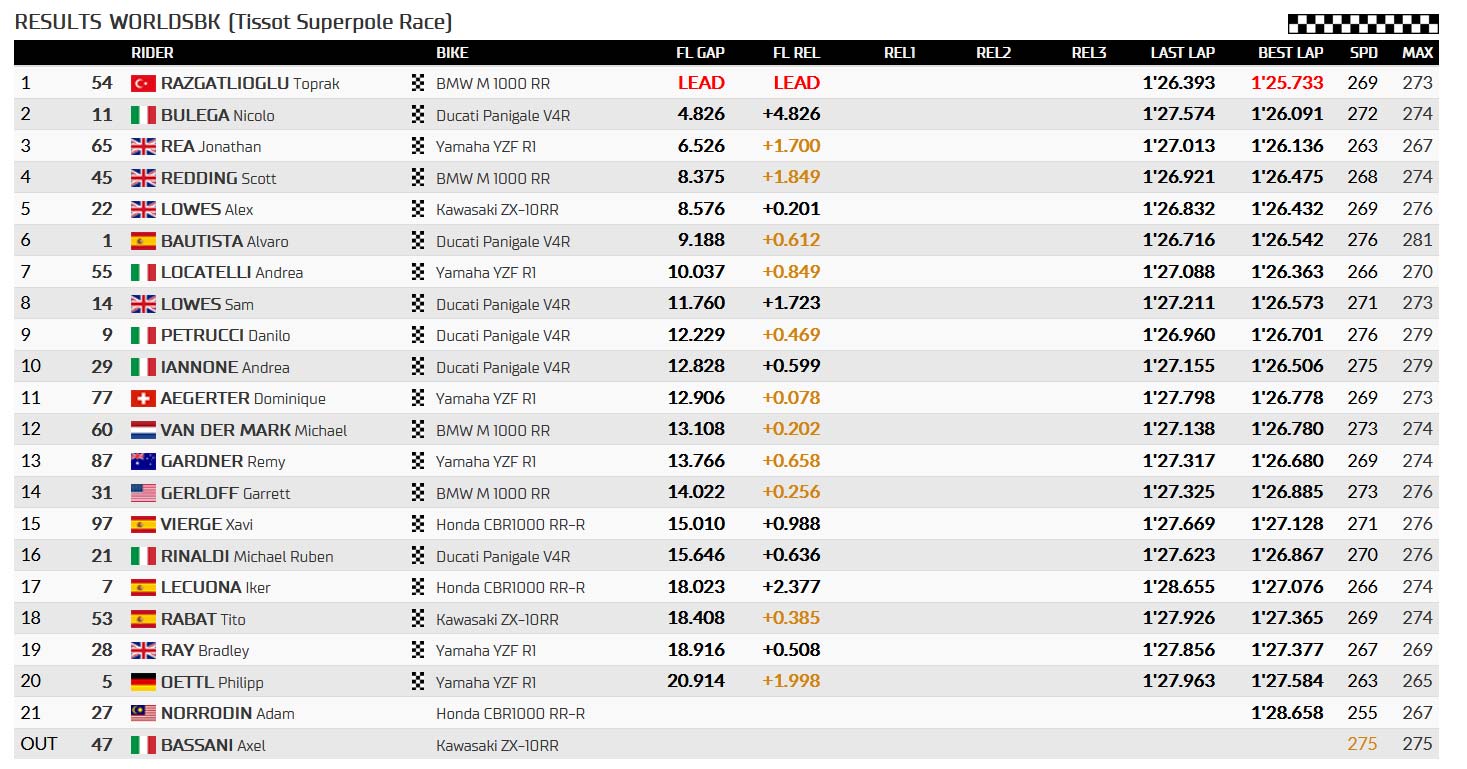Click Gerloff's best lap time 1'26.885
Image resolution: width=1467 pixels, height=769 pixels.
tap(1287, 493)
